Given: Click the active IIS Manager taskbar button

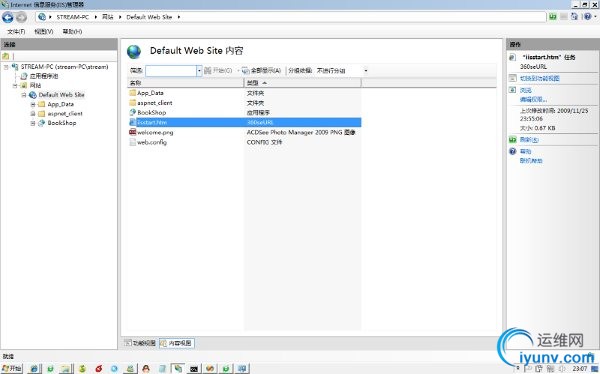Looking at the screenshot, I should coord(178,369).
